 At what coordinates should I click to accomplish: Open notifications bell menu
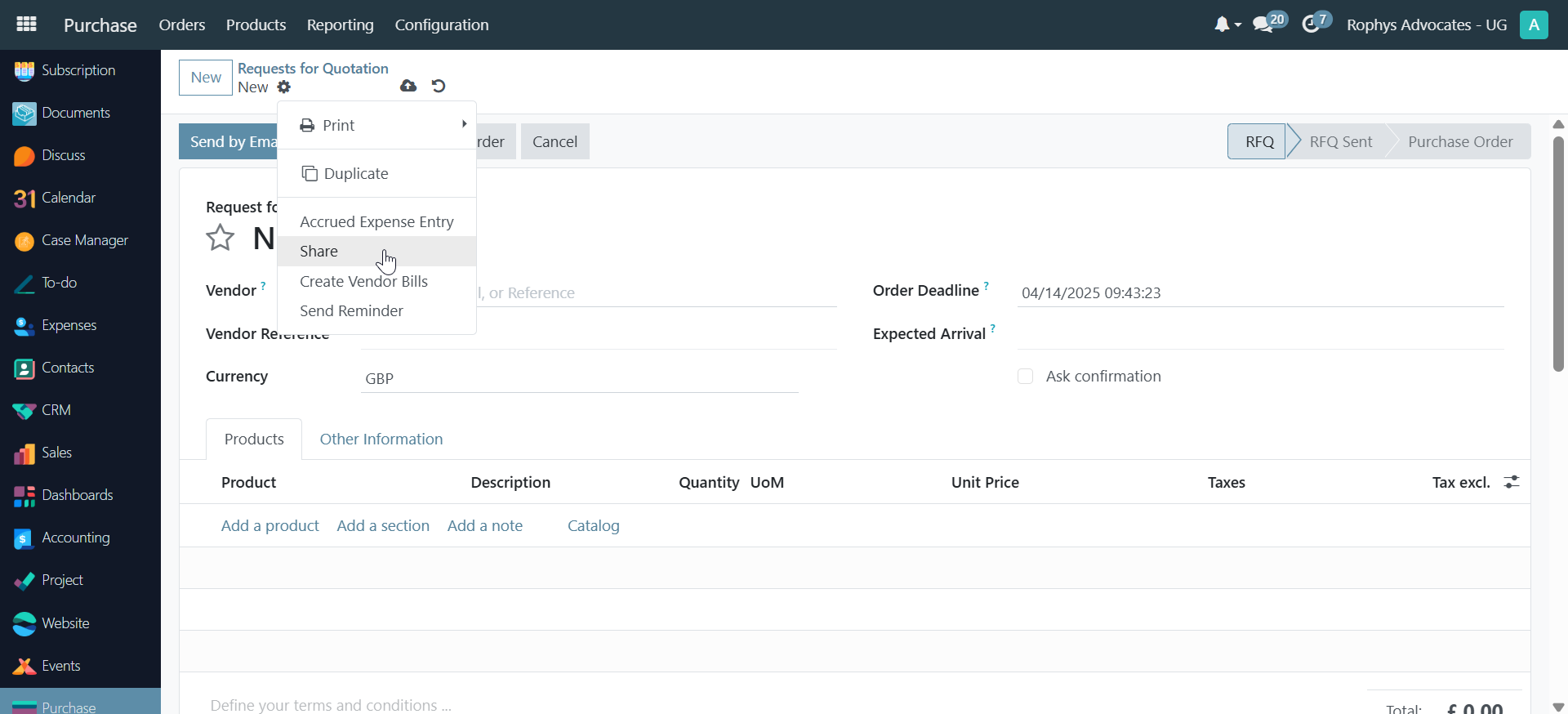[x=1227, y=25]
